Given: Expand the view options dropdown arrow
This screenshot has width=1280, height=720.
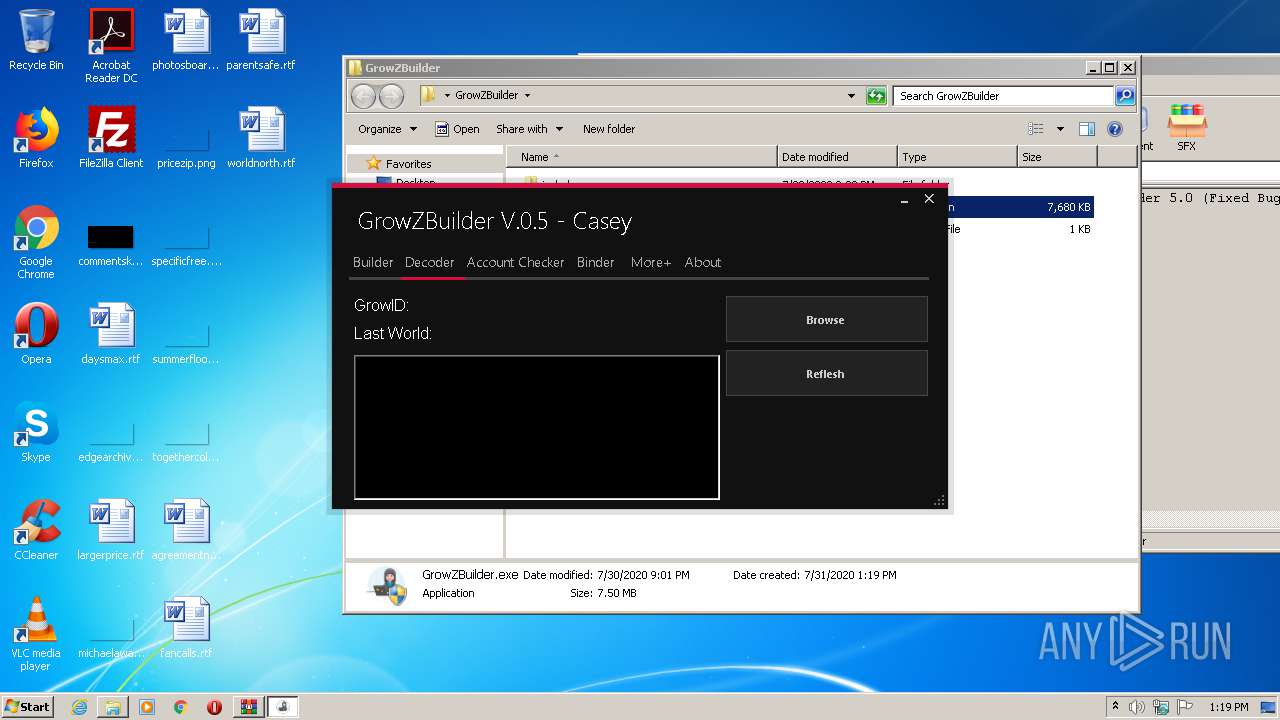Looking at the screenshot, I should coord(1060,129).
